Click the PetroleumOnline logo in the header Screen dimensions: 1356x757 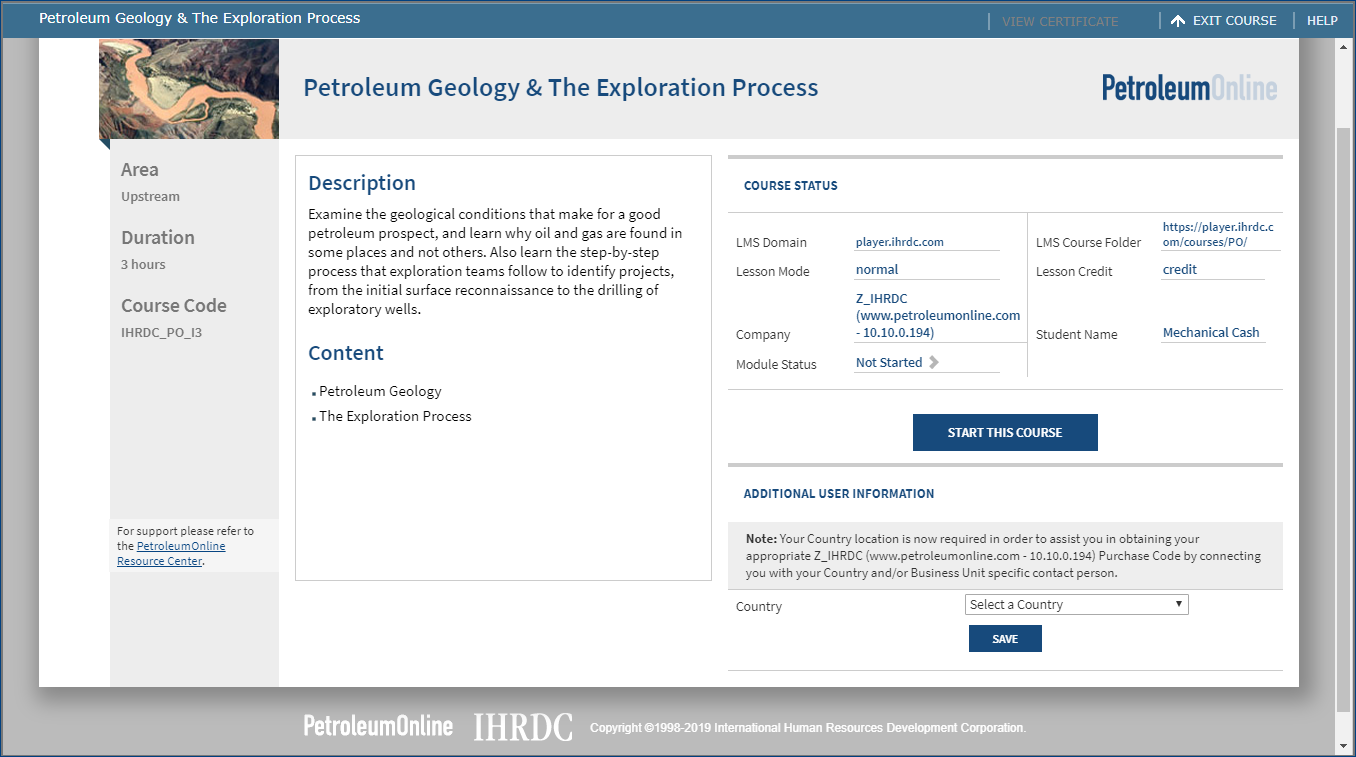coord(1189,87)
